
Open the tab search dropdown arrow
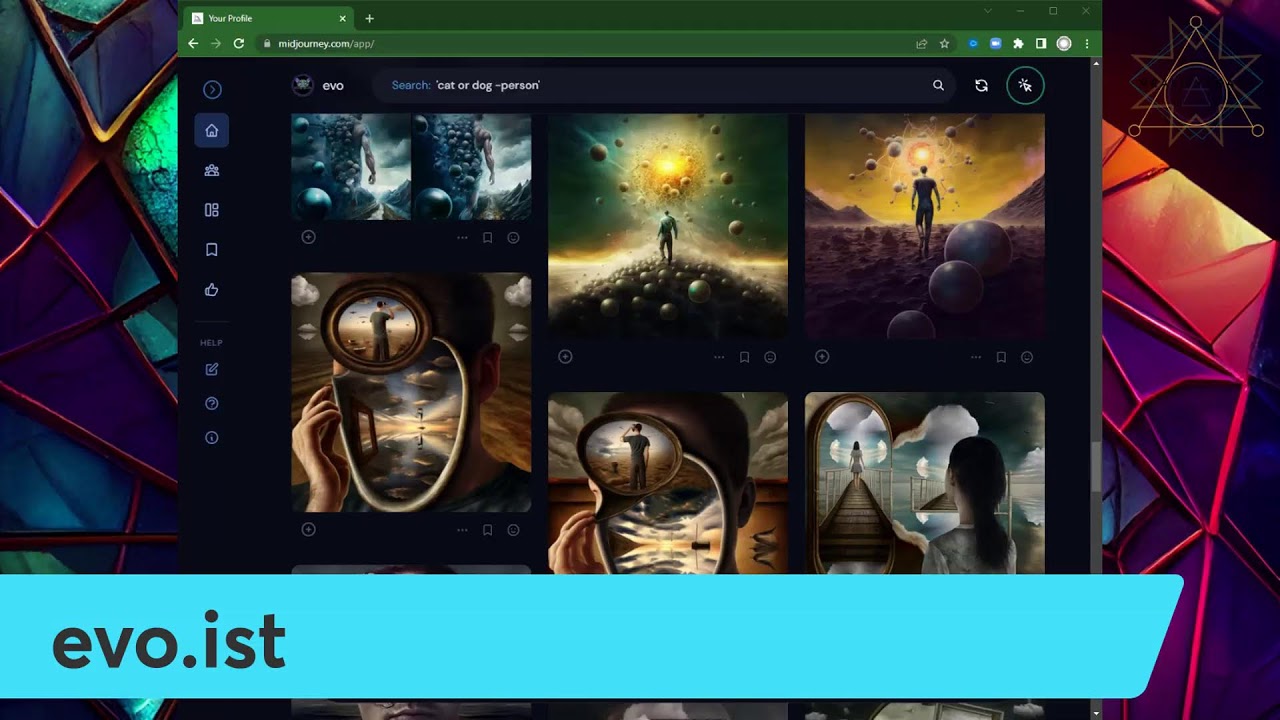coord(988,11)
